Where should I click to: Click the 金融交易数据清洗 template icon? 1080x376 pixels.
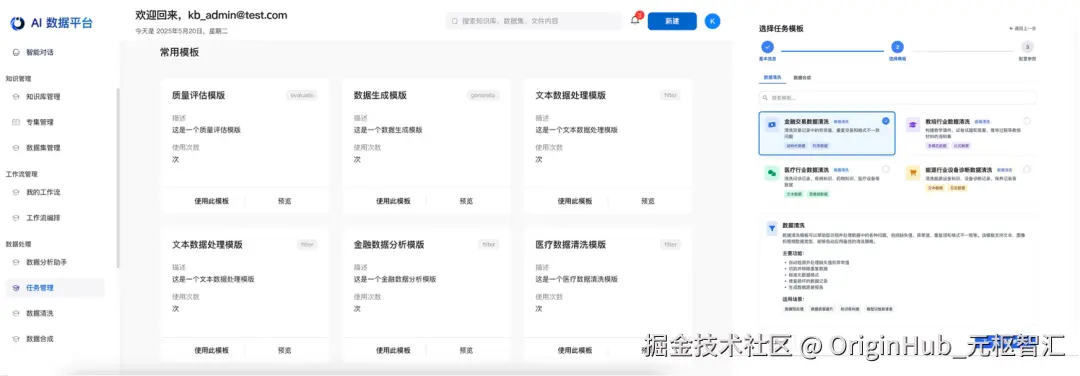tap(772, 125)
